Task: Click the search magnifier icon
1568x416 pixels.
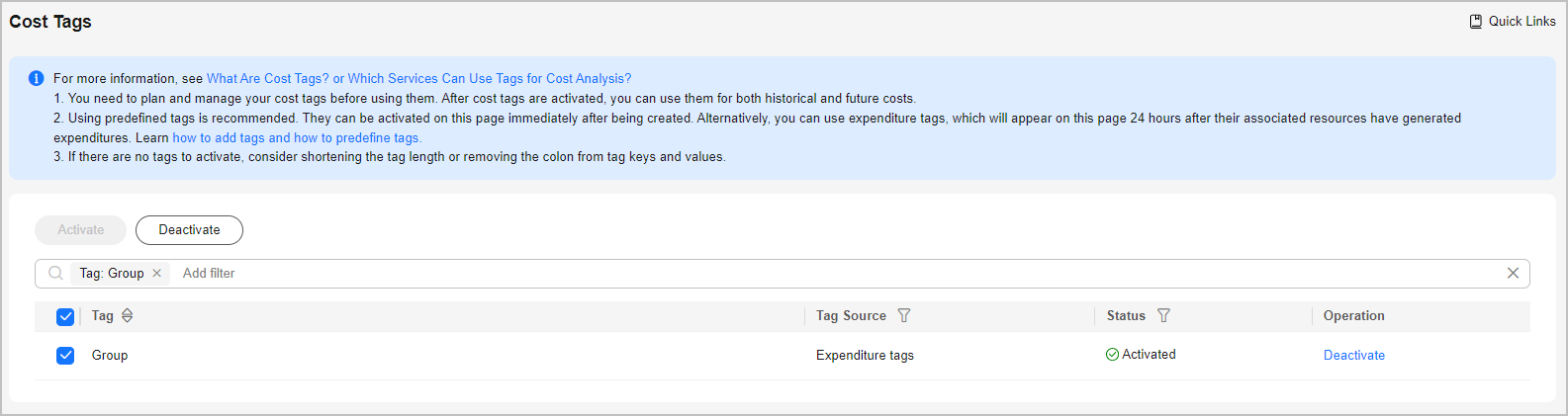Action: 56,273
